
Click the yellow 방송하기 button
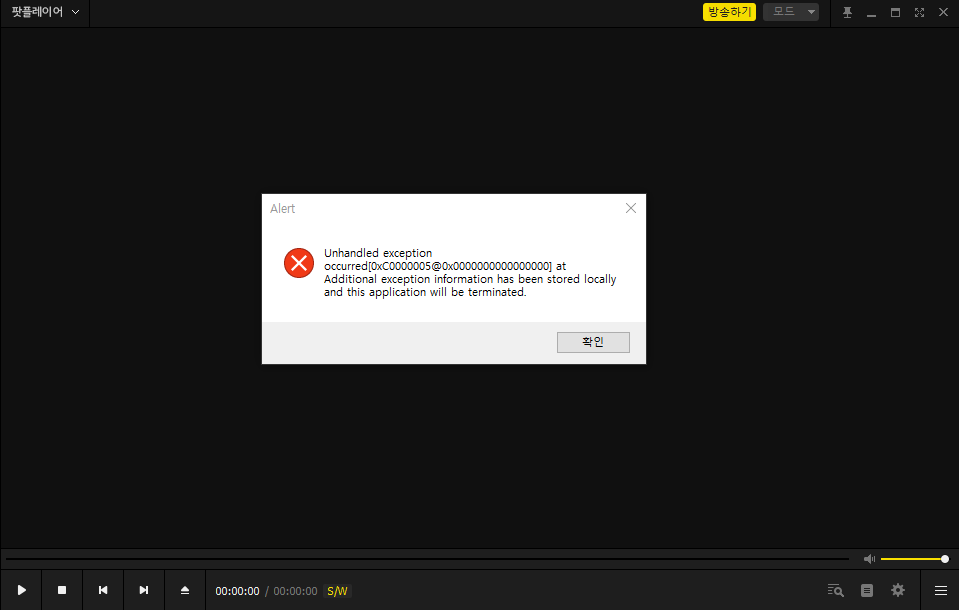point(729,12)
